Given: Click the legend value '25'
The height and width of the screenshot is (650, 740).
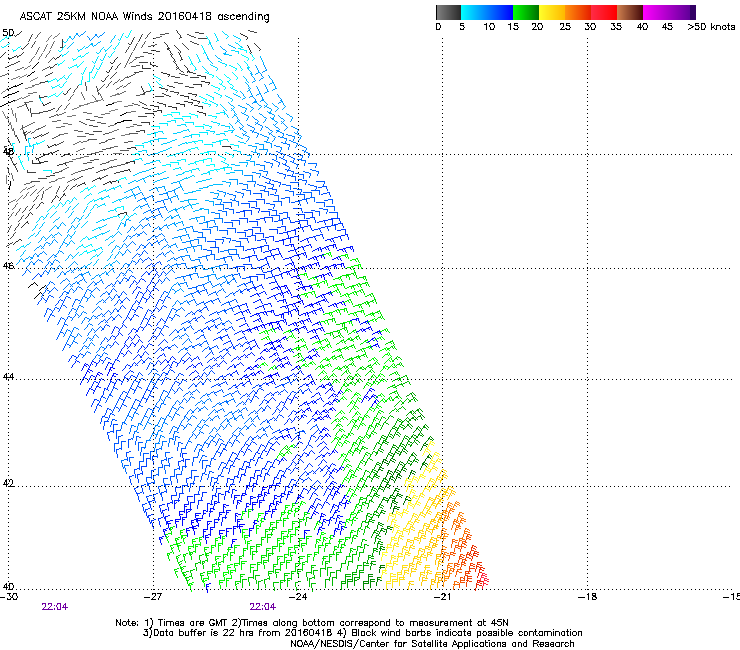Looking at the screenshot, I should click(x=565, y=27).
